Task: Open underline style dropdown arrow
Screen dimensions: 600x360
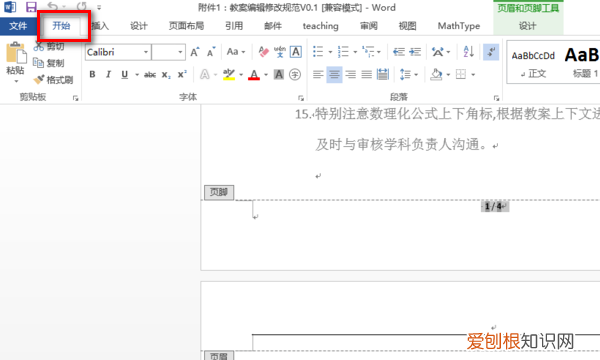Action: tap(137, 75)
